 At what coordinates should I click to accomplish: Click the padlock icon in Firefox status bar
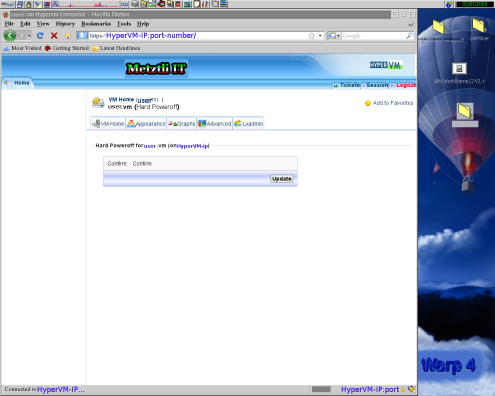tap(403, 389)
